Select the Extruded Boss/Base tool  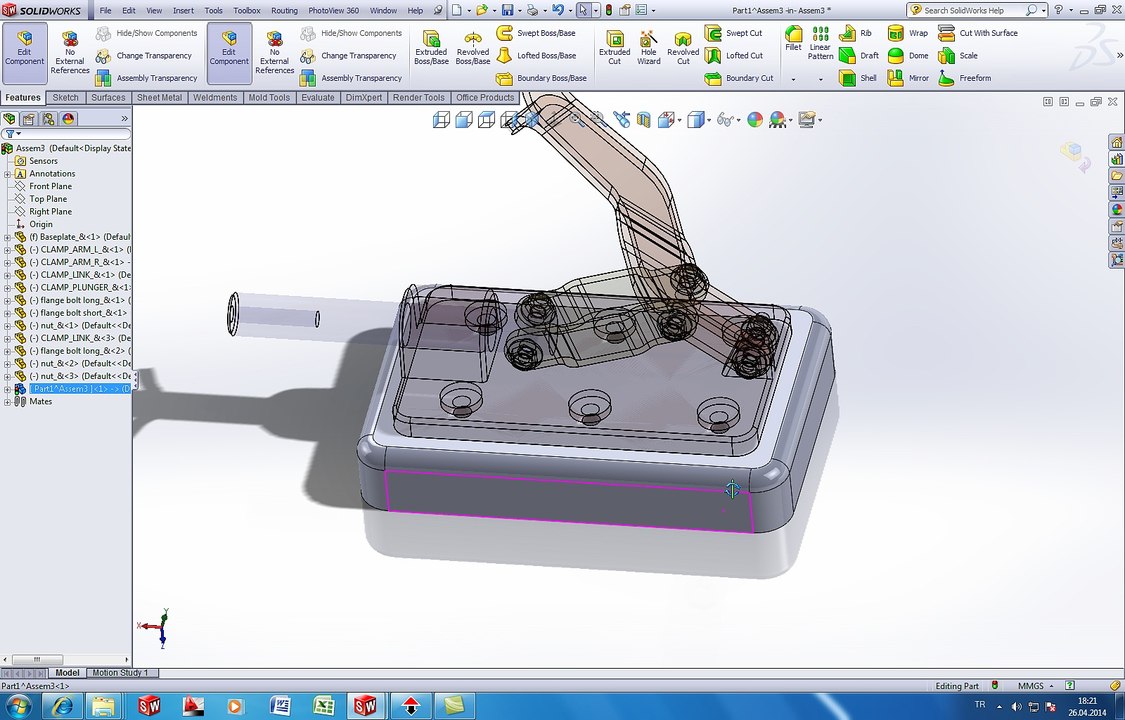(x=430, y=47)
